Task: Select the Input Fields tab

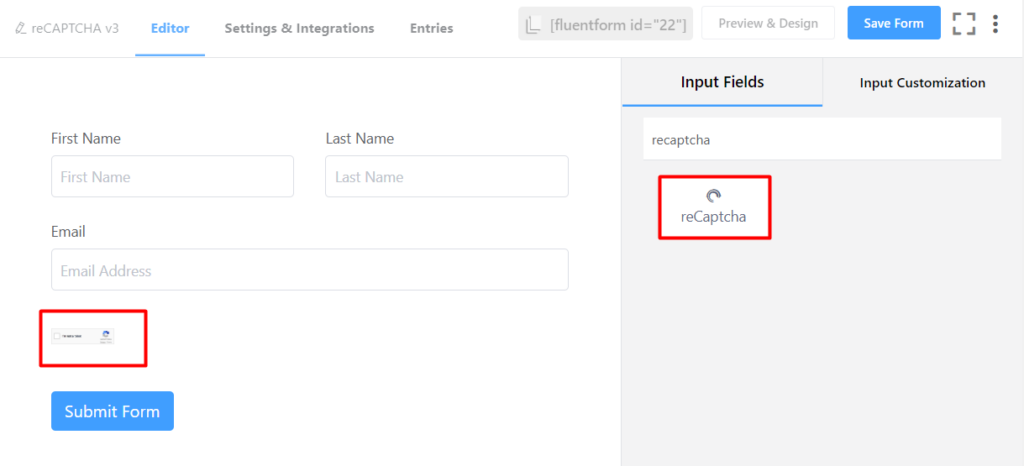Action: [x=722, y=82]
